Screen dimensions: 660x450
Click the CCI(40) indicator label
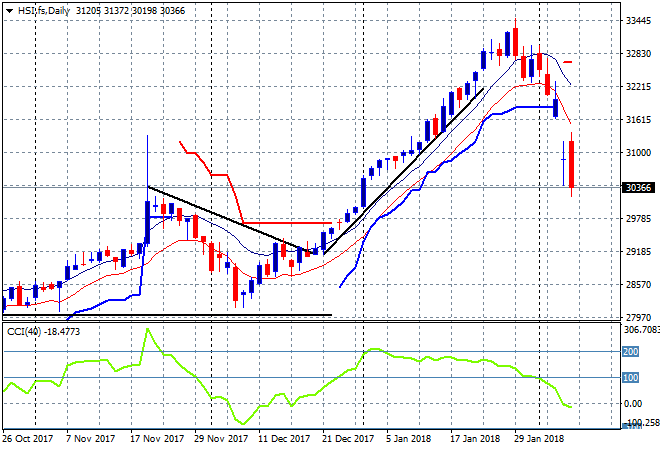click(23, 329)
